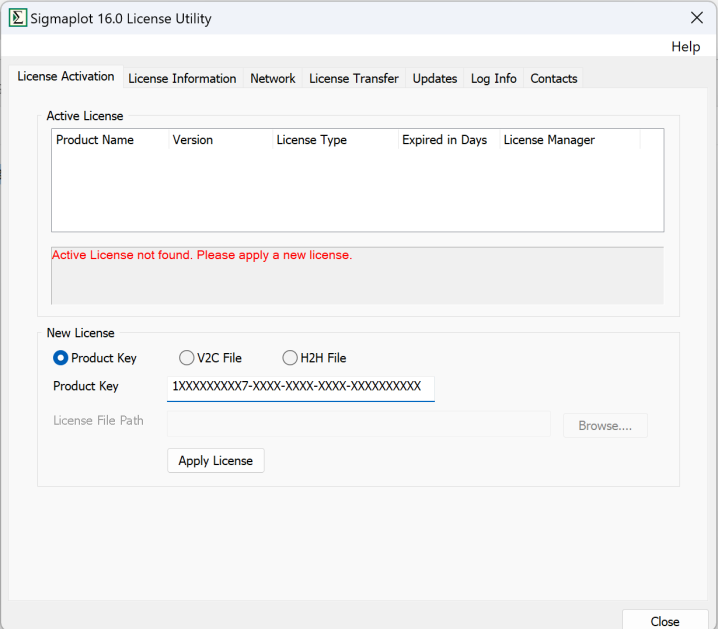Open the Help menu
The image size is (718, 629).
point(685,47)
